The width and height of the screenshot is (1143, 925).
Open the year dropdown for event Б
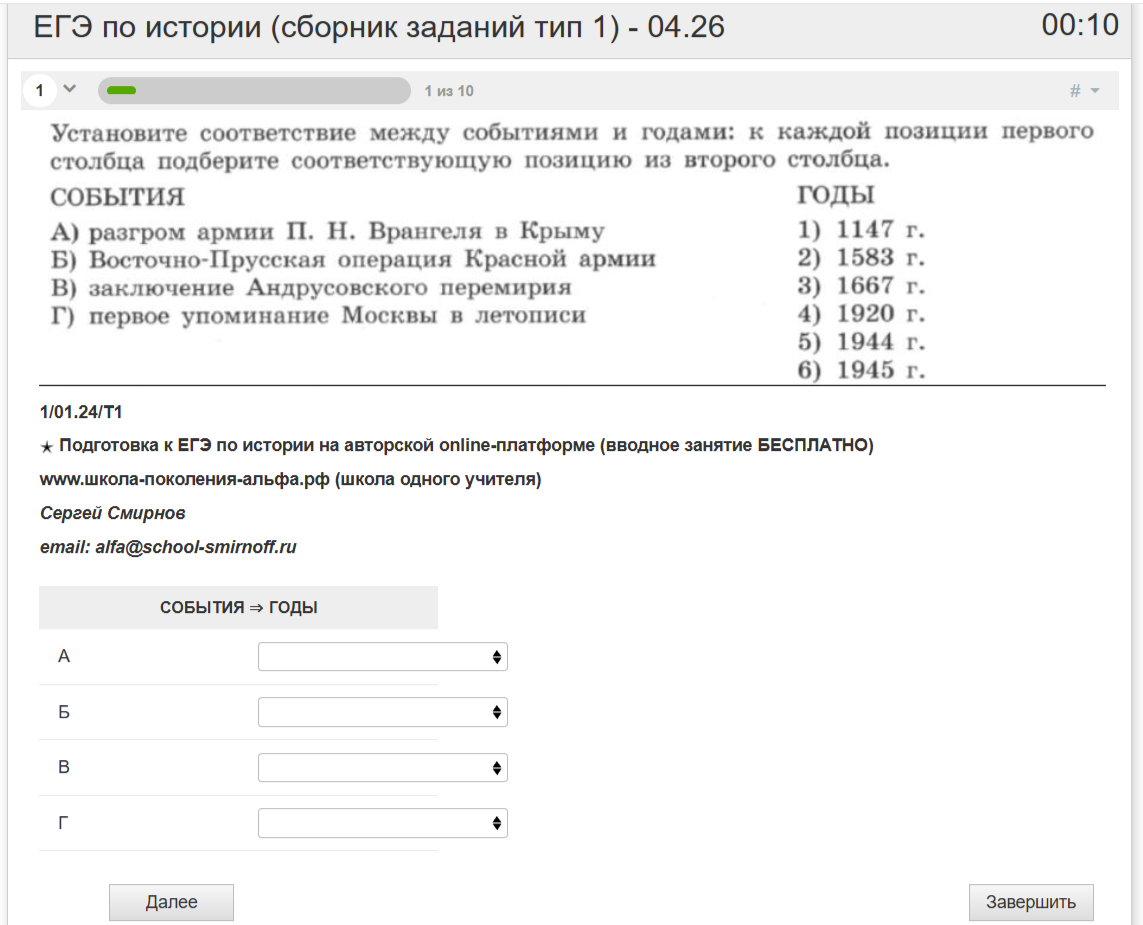(382, 712)
